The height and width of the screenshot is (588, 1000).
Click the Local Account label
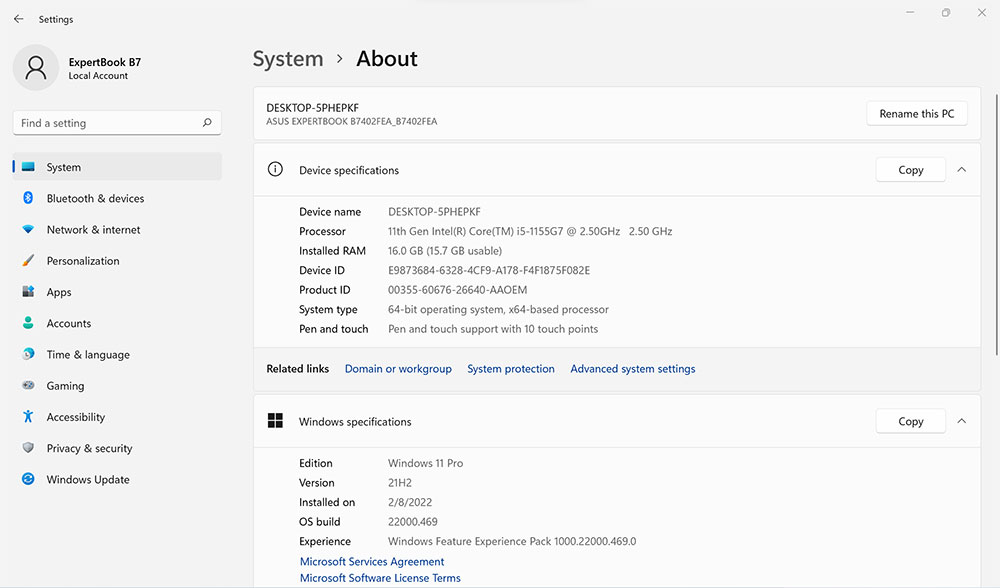98,75
